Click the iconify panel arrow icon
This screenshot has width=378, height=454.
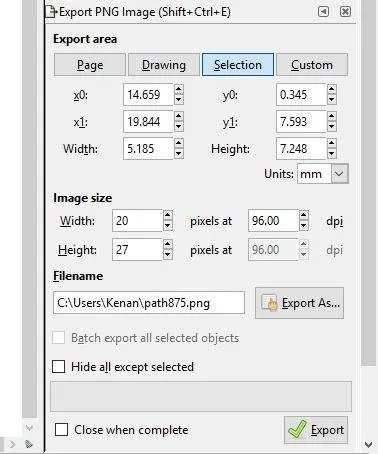pos(323,12)
